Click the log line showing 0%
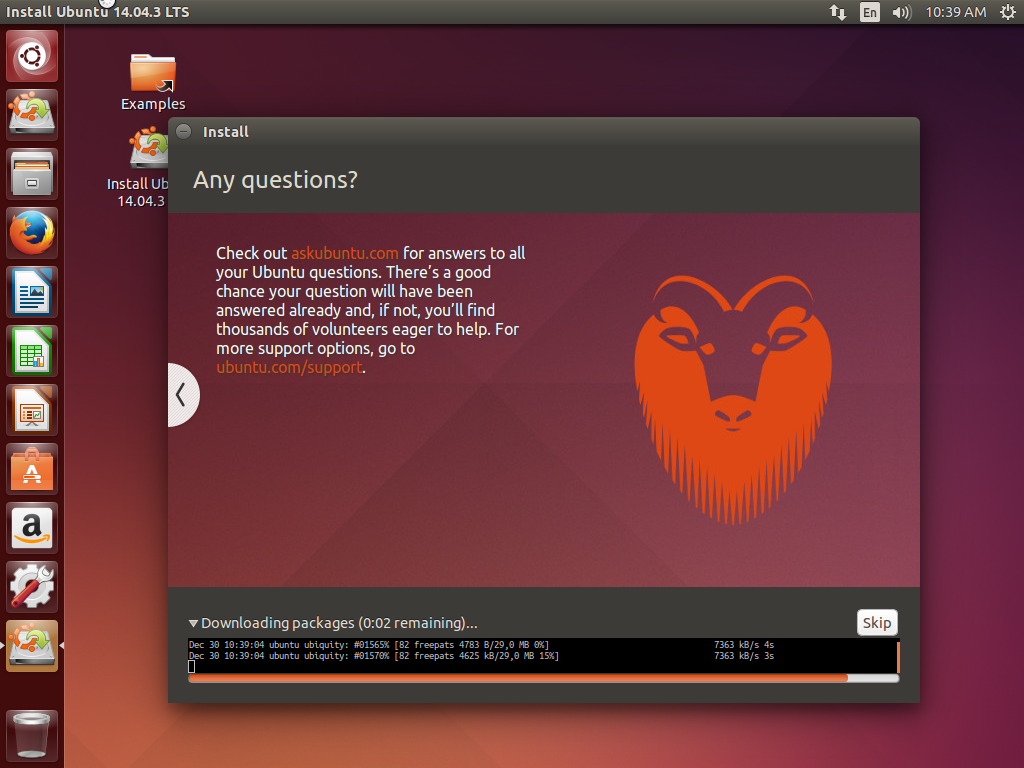Viewport: 1024px width, 768px height. [x=481, y=645]
